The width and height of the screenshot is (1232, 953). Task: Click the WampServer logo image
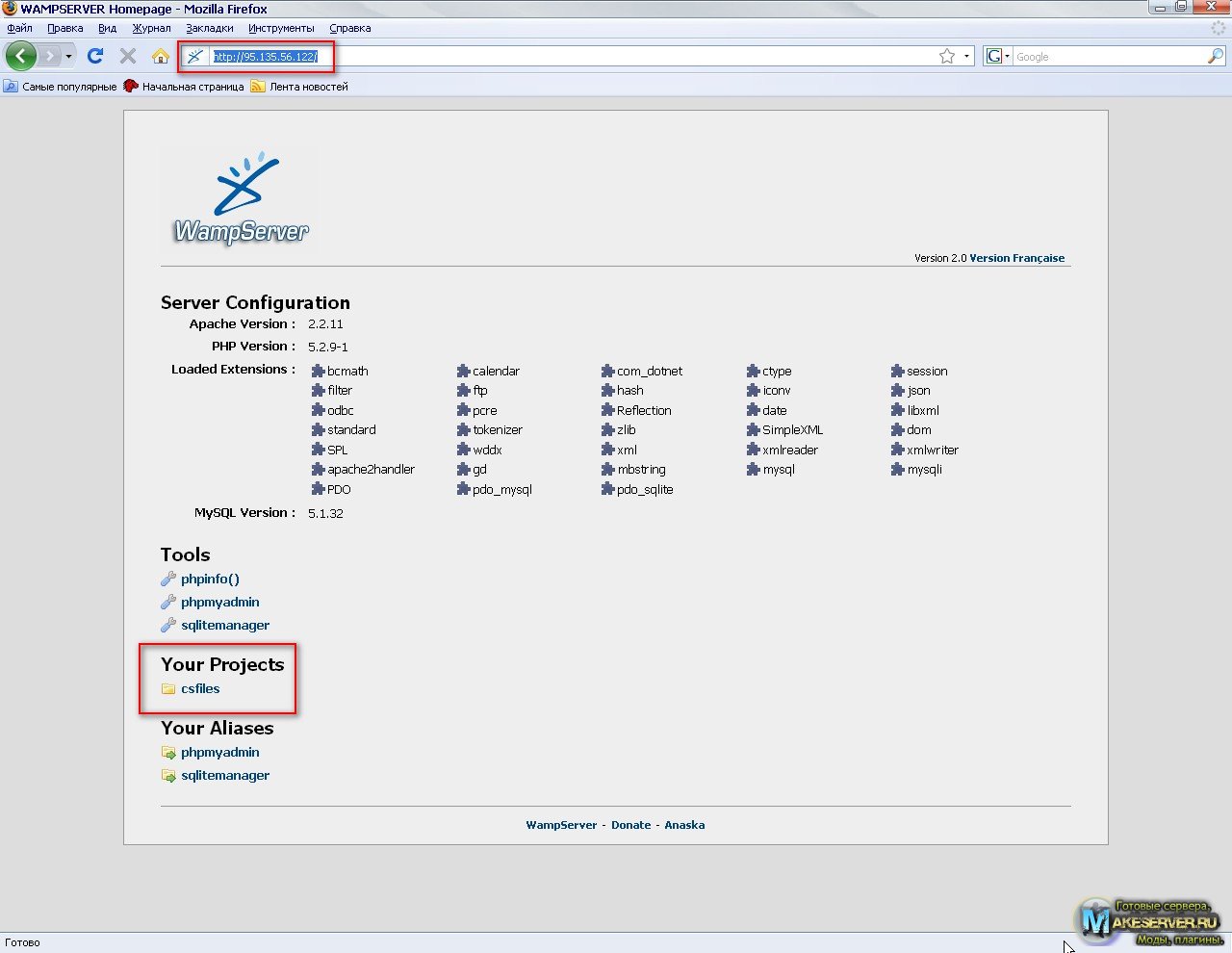pyautogui.click(x=240, y=197)
